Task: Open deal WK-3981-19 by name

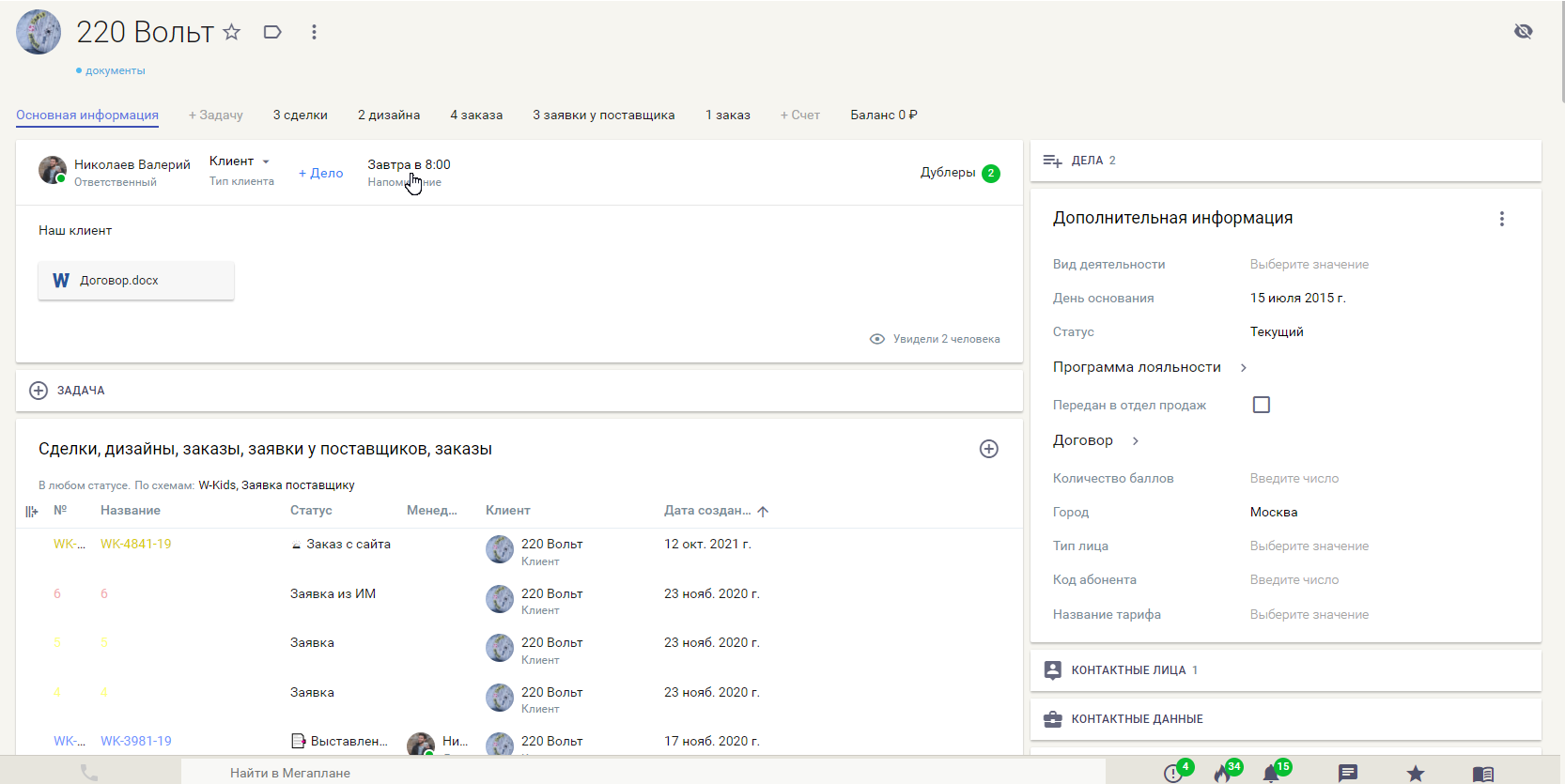Action: (x=136, y=742)
